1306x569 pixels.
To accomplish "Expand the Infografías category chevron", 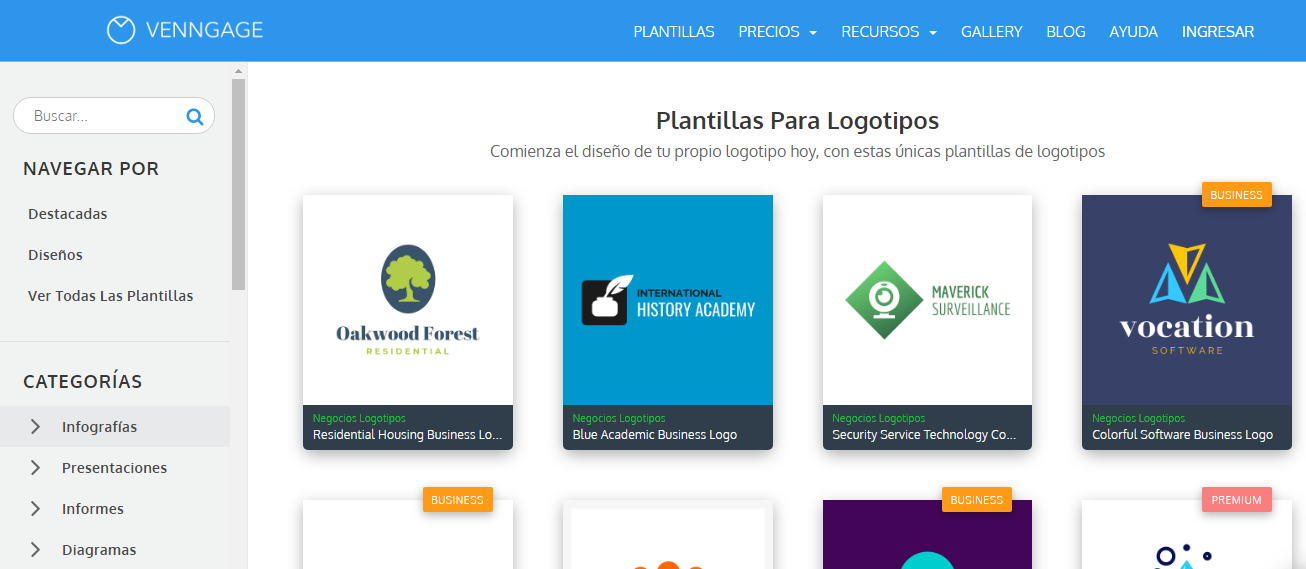I will point(36,427).
